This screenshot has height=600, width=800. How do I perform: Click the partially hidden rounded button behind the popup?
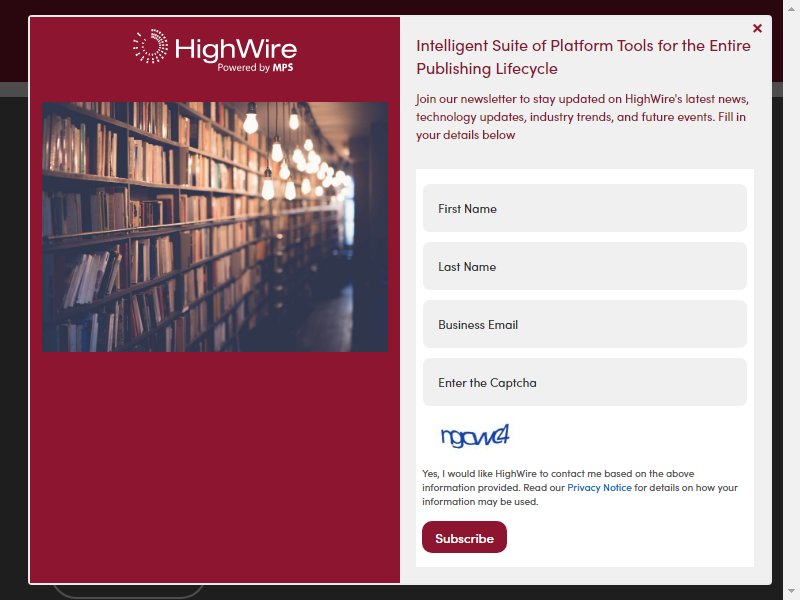click(x=128, y=592)
